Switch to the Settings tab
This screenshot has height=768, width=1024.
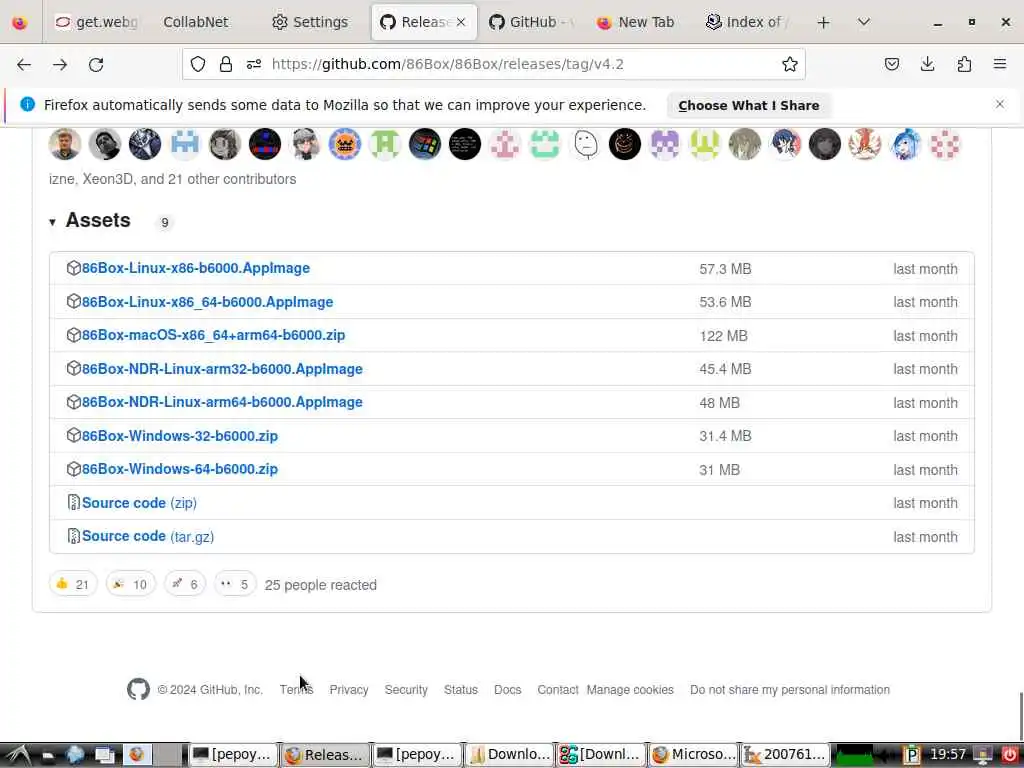click(310, 22)
